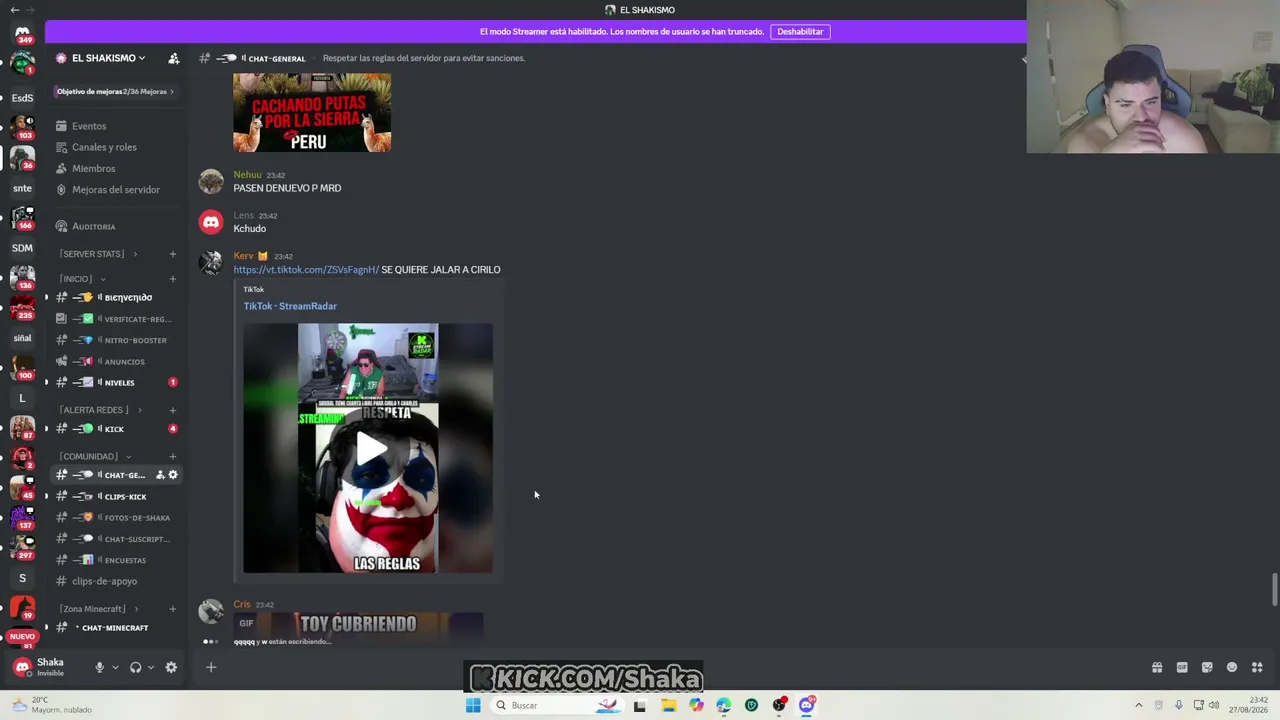The image size is (1280, 720).
Task: Open the señal server
Action: tap(22, 338)
